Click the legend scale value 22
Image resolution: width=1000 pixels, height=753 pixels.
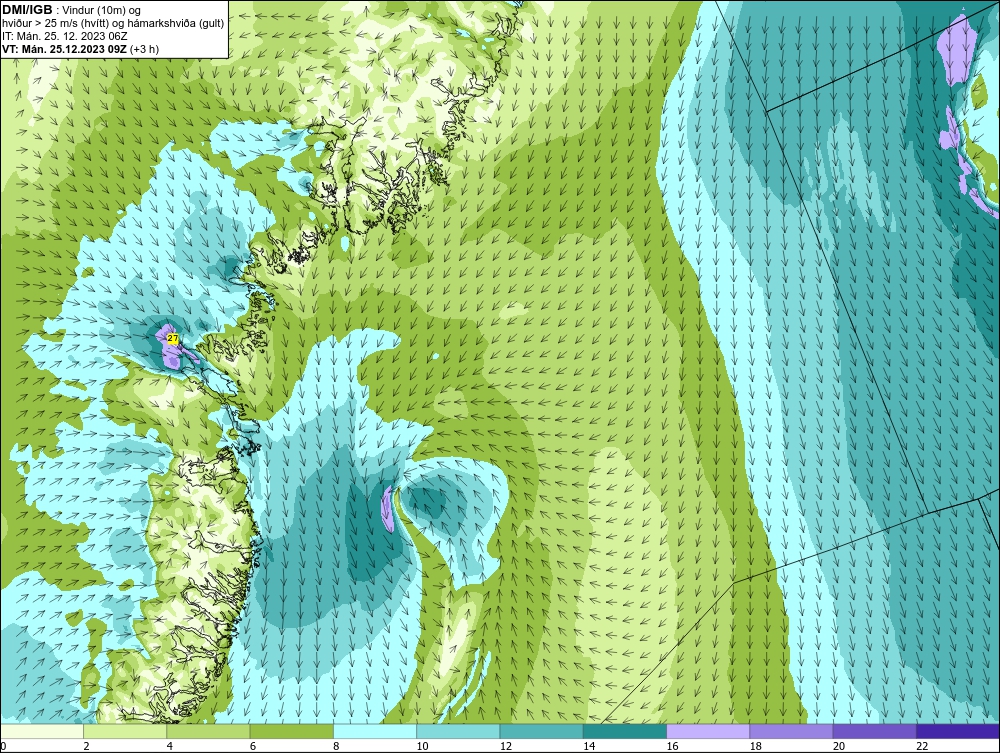pos(922,747)
